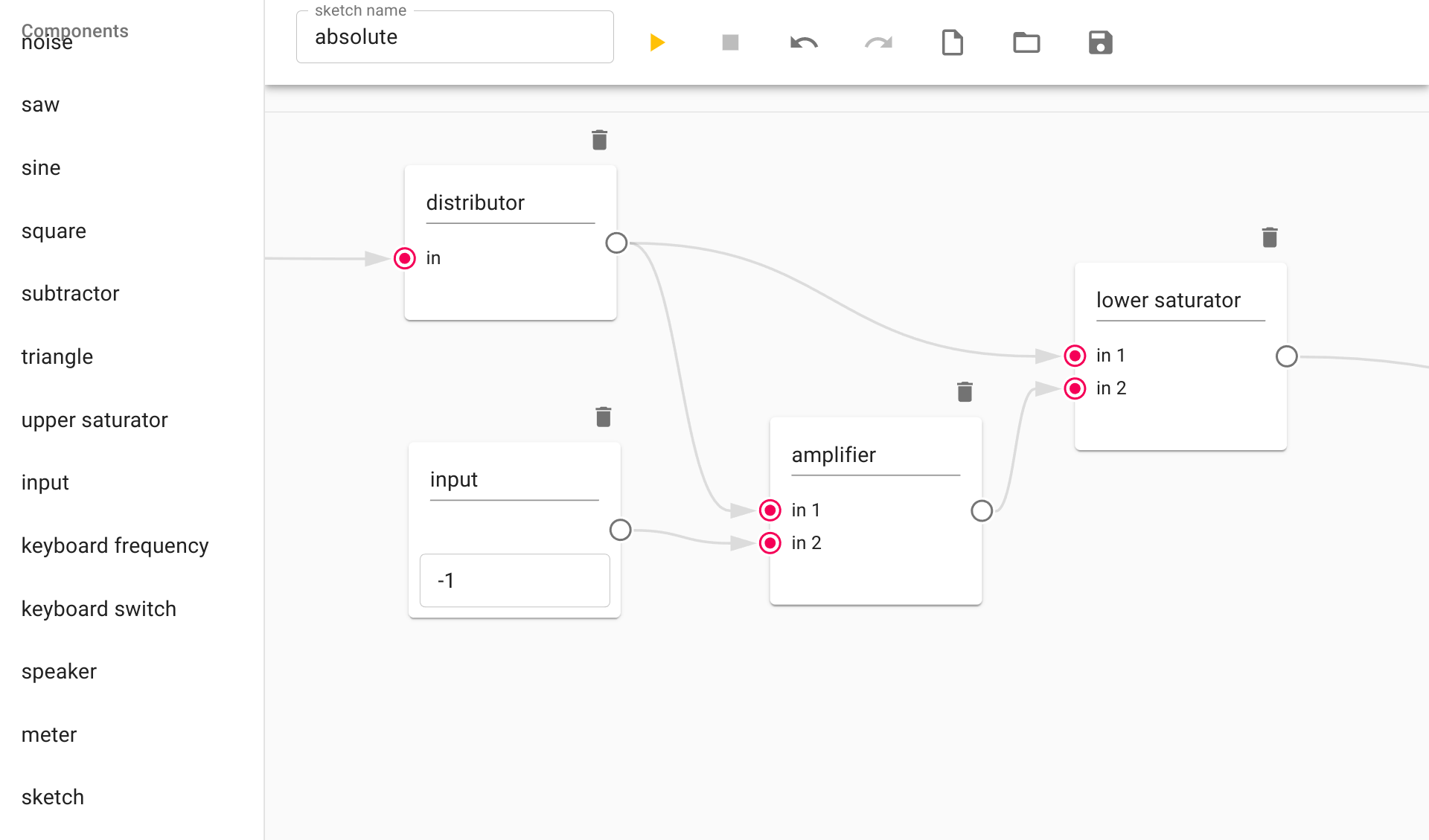This screenshot has width=1429, height=840.
Task: Add keyboard frequency component
Action: click(x=115, y=546)
